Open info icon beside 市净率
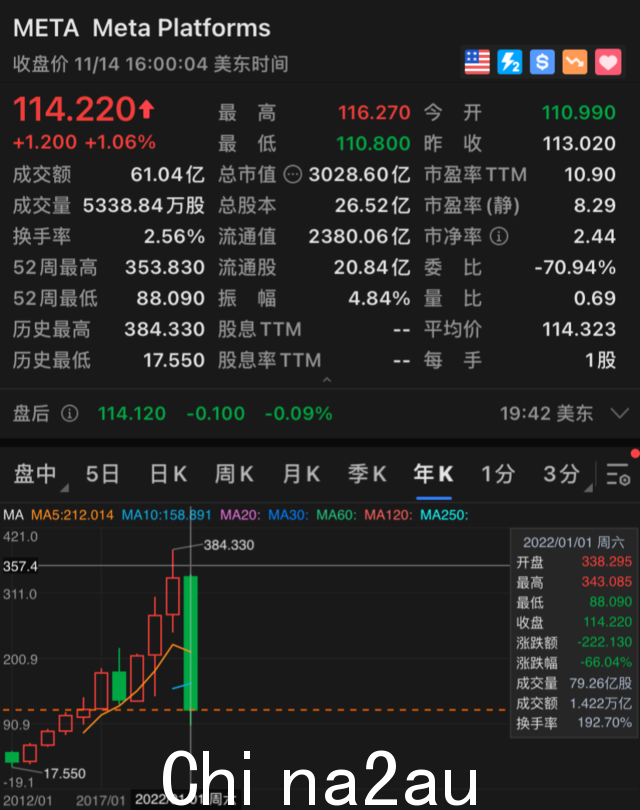The image size is (640, 810). click(x=498, y=237)
